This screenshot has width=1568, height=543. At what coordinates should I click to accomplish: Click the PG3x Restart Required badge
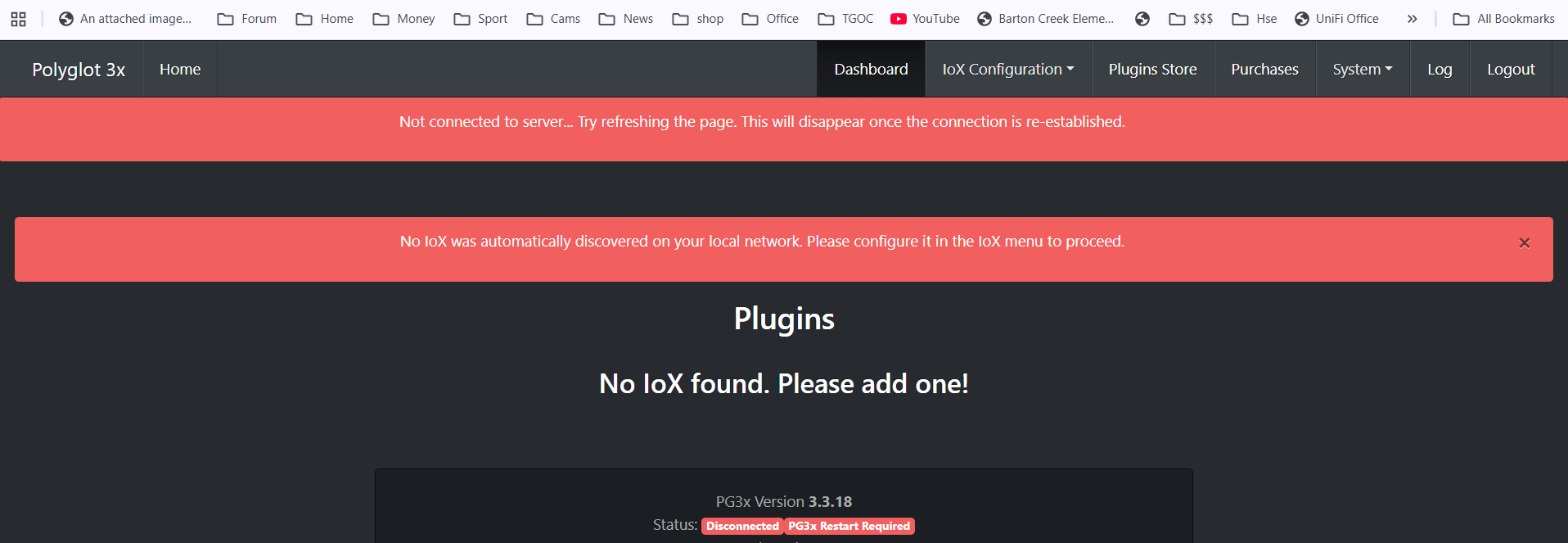pos(849,526)
